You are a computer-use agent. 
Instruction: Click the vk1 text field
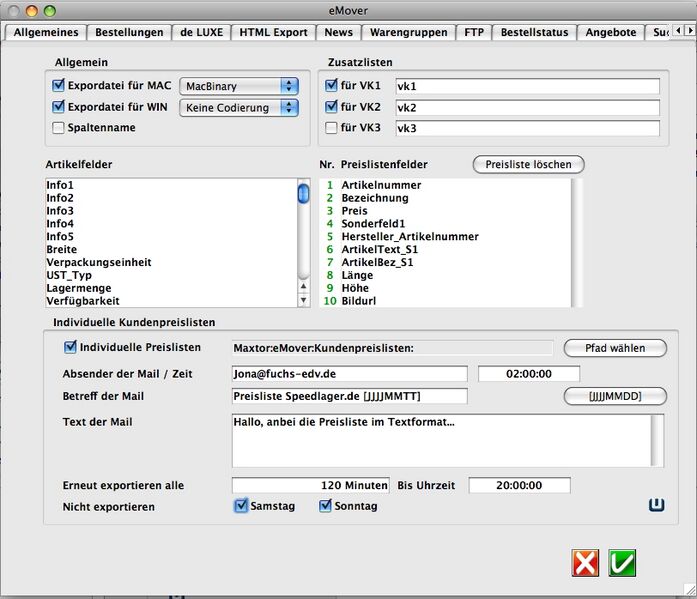(x=527, y=86)
